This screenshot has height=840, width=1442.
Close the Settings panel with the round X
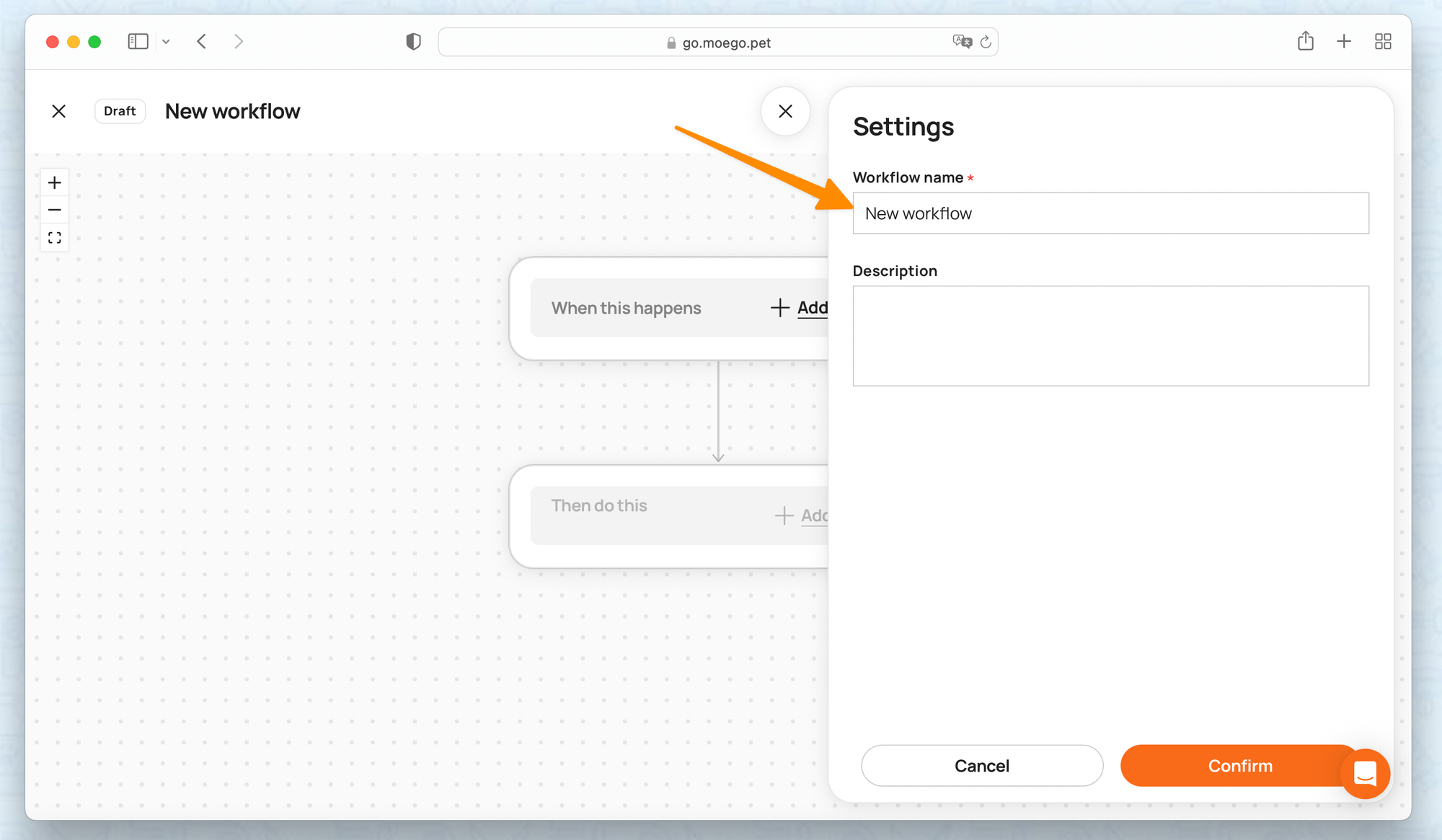(785, 111)
